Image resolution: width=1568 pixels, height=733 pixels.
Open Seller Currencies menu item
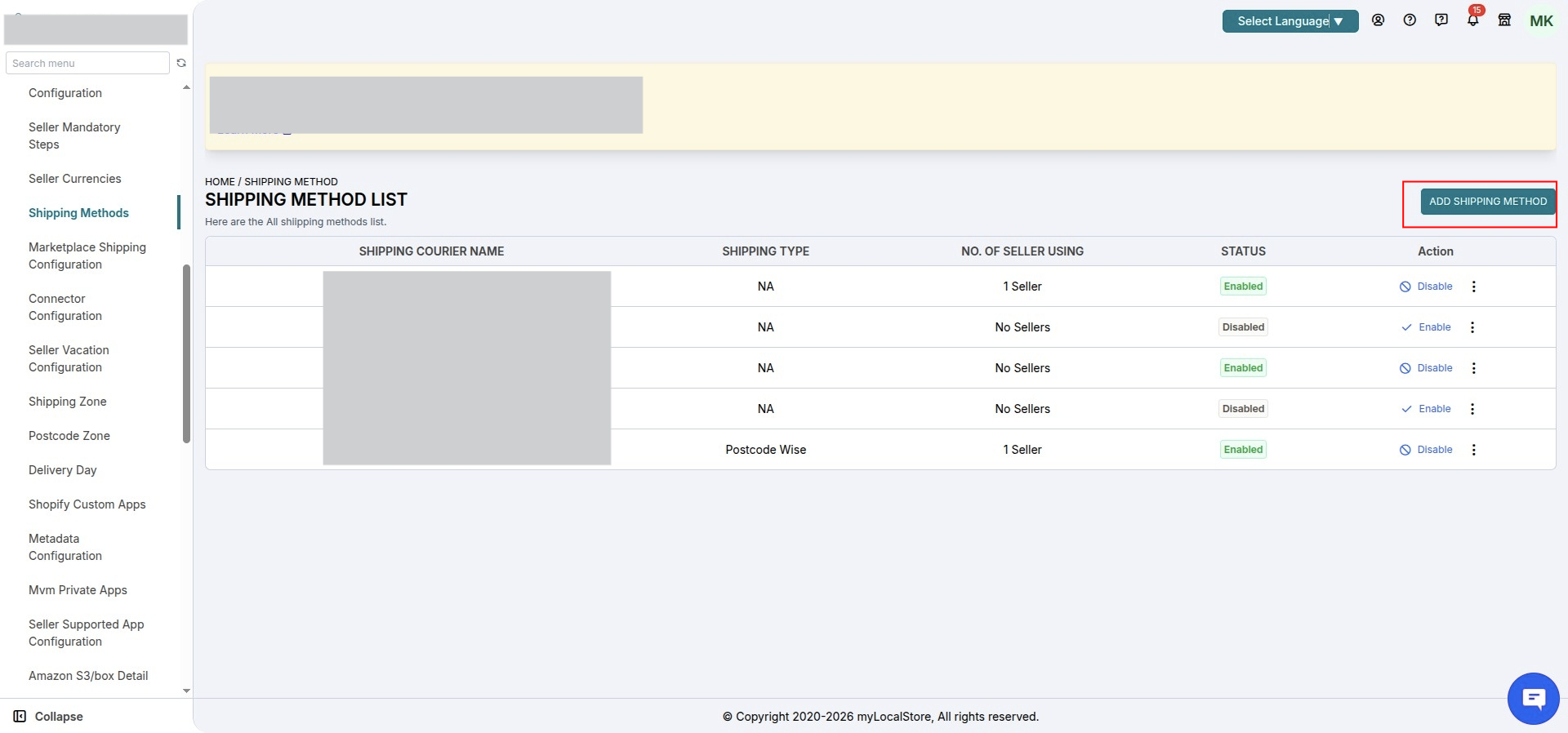pyautogui.click(x=75, y=179)
